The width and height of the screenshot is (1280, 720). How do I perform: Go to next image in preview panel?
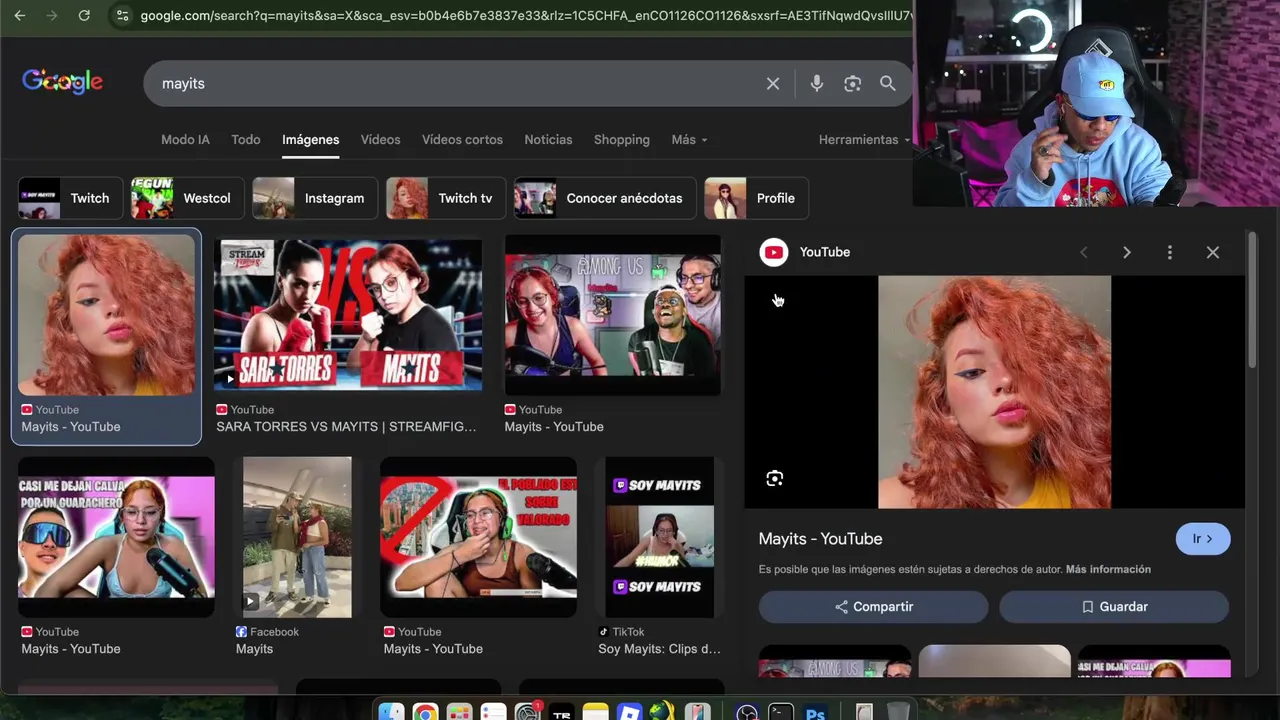point(1126,252)
